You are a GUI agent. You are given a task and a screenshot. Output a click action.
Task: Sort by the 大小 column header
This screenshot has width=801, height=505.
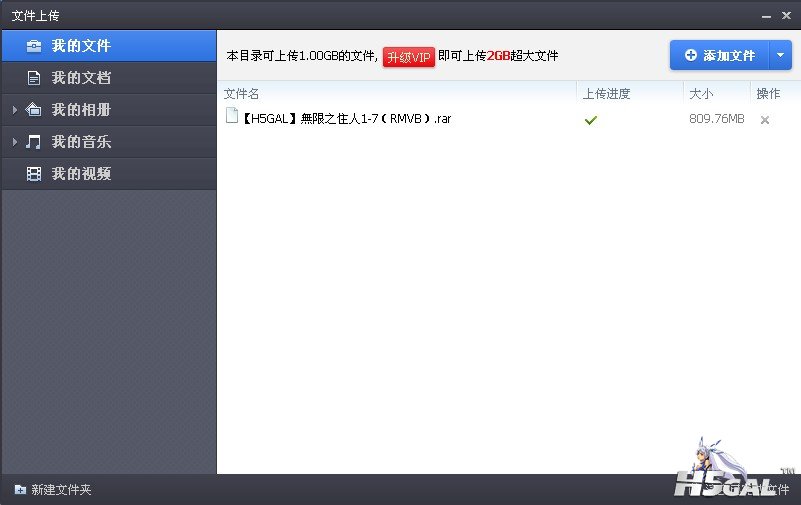(x=700, y=94)
